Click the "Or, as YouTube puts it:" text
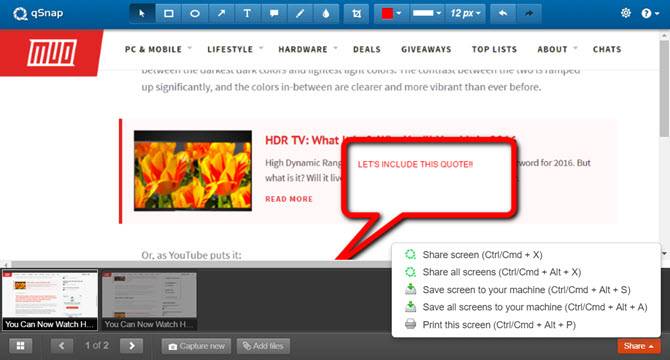670x360 pixels. [x=191, y=255]
